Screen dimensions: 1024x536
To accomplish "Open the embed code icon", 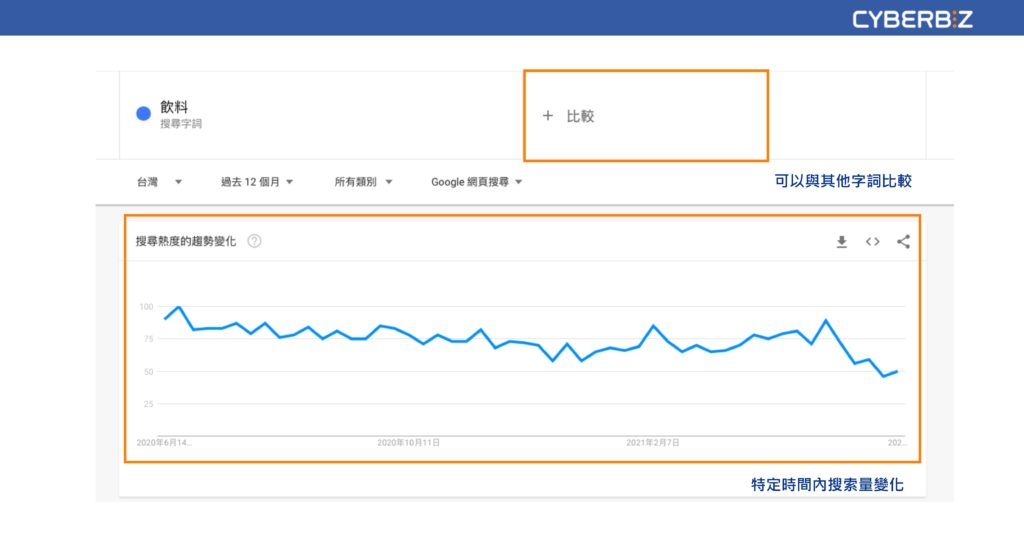I will pyautogui.click(x=873, y=241).
